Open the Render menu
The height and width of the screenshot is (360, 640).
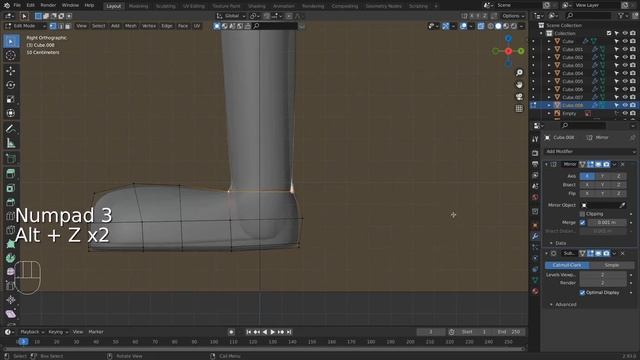[48, 5]
